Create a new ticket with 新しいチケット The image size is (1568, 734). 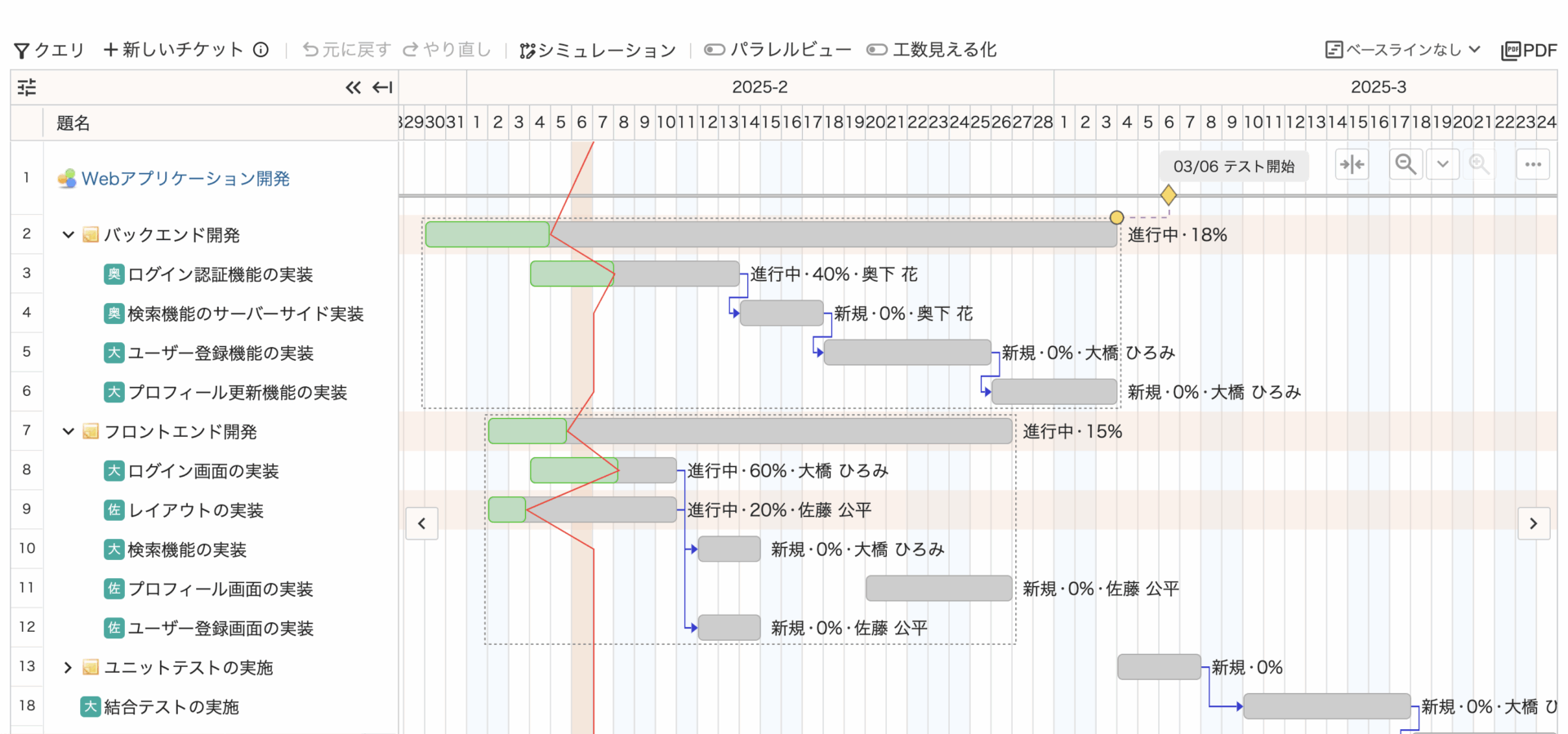click(174, 50)
